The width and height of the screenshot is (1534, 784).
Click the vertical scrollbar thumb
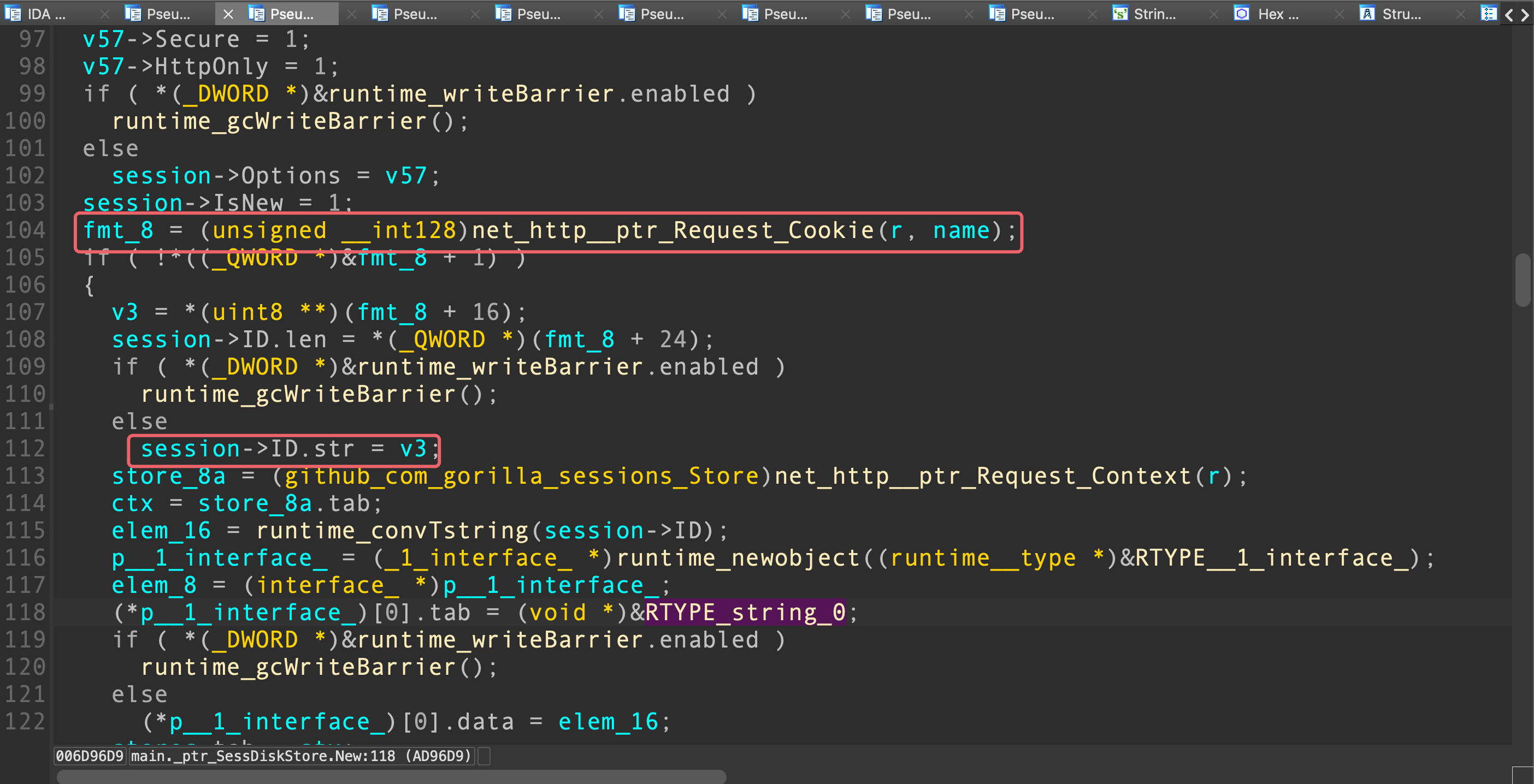(1523, 280)
